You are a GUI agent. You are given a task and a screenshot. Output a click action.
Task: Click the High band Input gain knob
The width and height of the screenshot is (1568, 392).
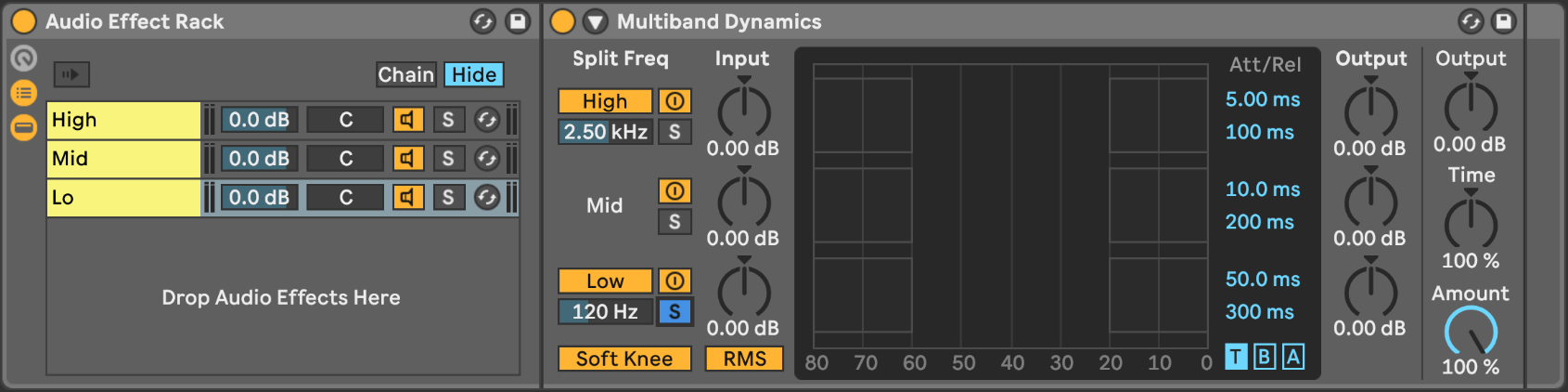pyautogui.click(x=744, y=111)
